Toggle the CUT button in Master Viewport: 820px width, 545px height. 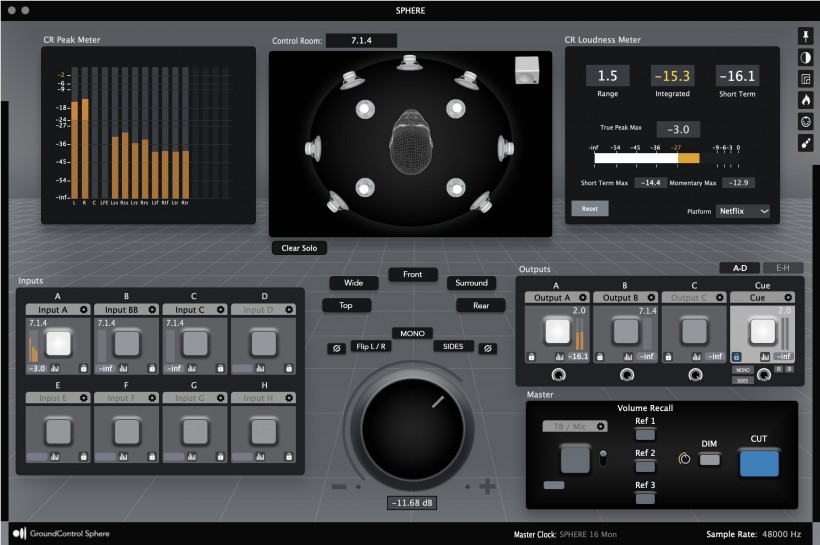758,462
